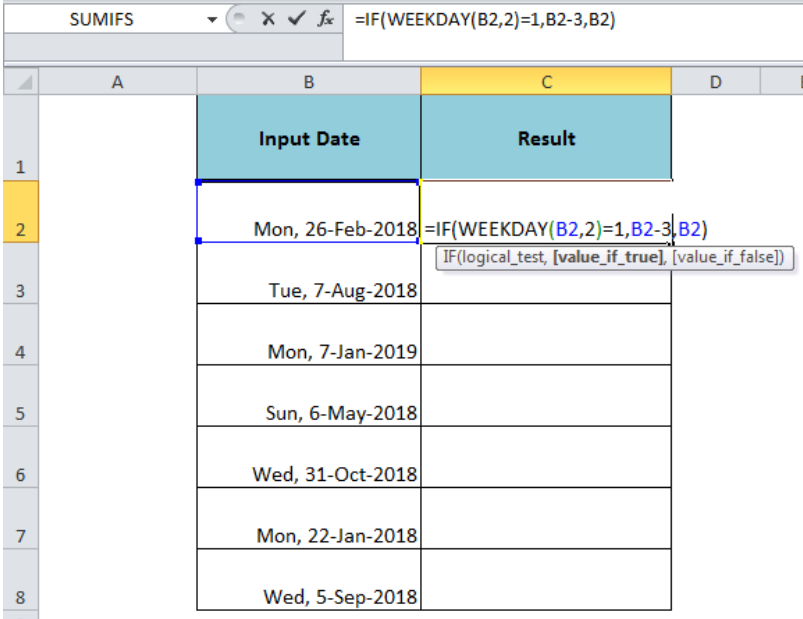Select cell with Mon, 7-Jan-2019

click(309, 334)
